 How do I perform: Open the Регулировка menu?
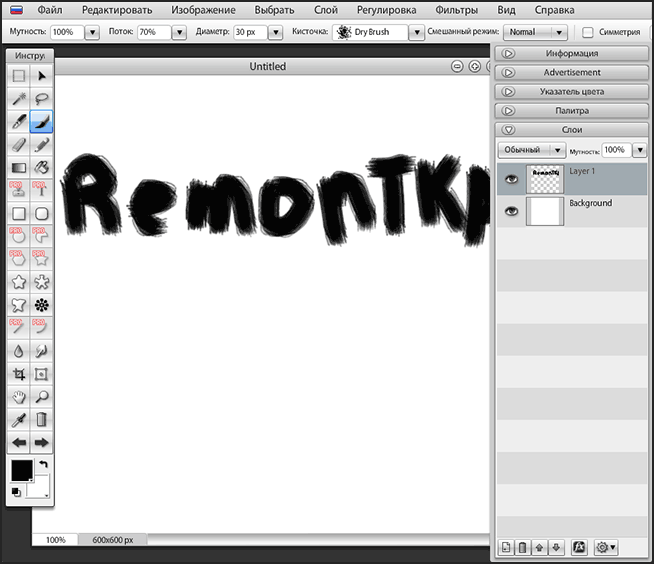point(386,10)
